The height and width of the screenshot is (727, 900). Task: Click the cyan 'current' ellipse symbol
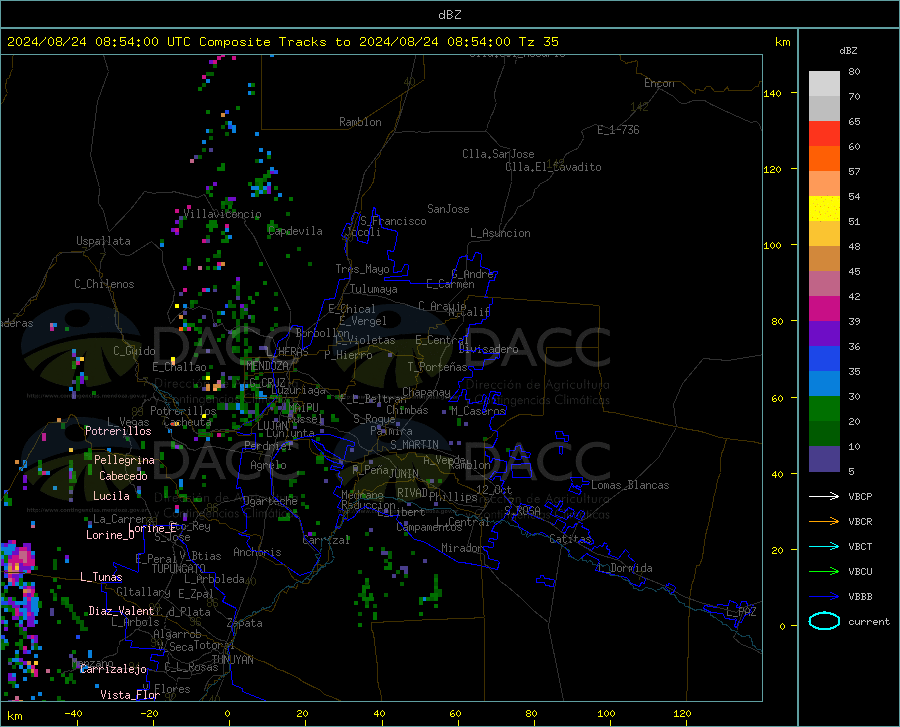[x=824, y=621]
